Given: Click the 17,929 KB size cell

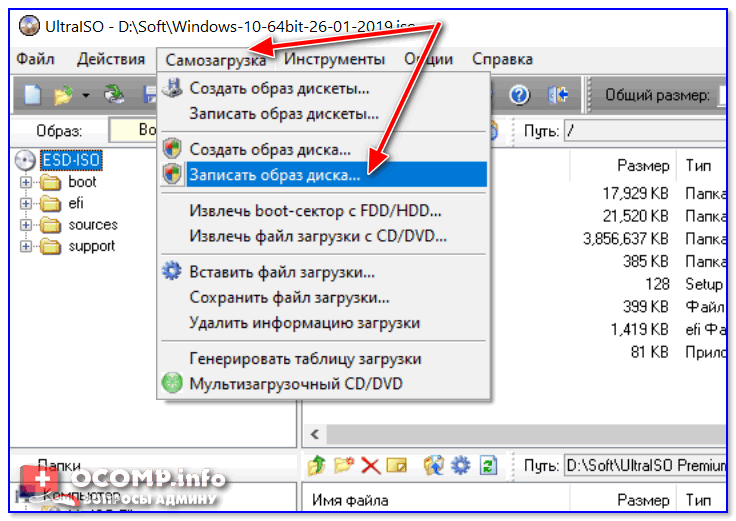Looking at the screenshot, I should [x=636, y=193].
